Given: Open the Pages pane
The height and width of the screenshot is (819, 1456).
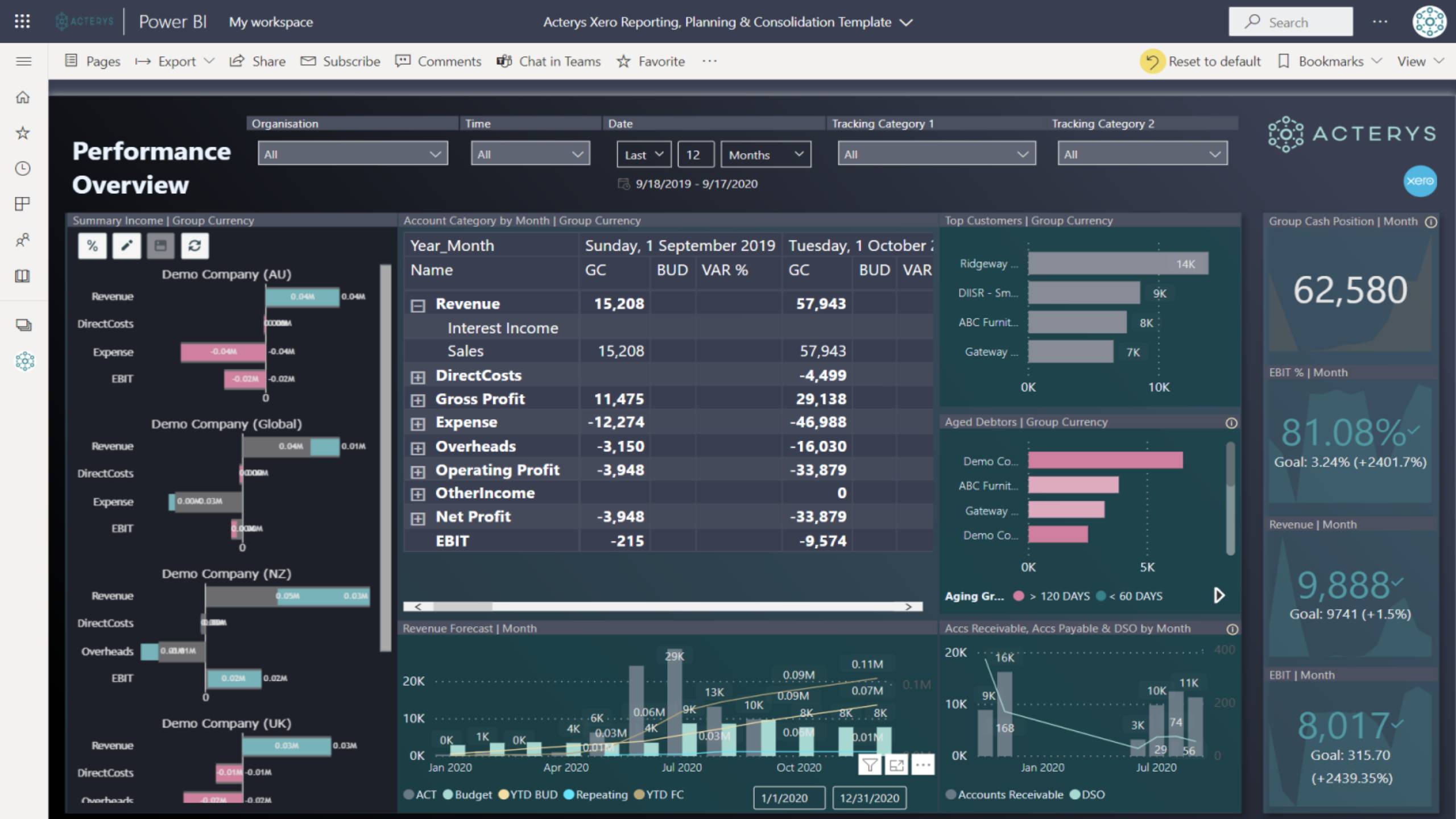Looking at the screenshot, I should pos(93,61).
